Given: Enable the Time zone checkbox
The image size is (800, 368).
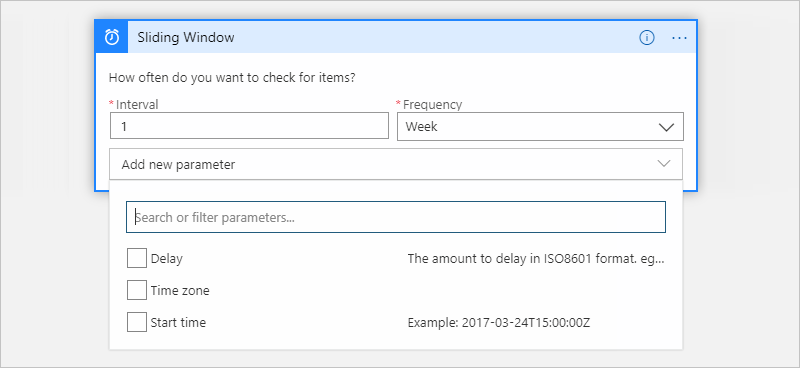Looking at the screenshot, I should coord(136,290).
